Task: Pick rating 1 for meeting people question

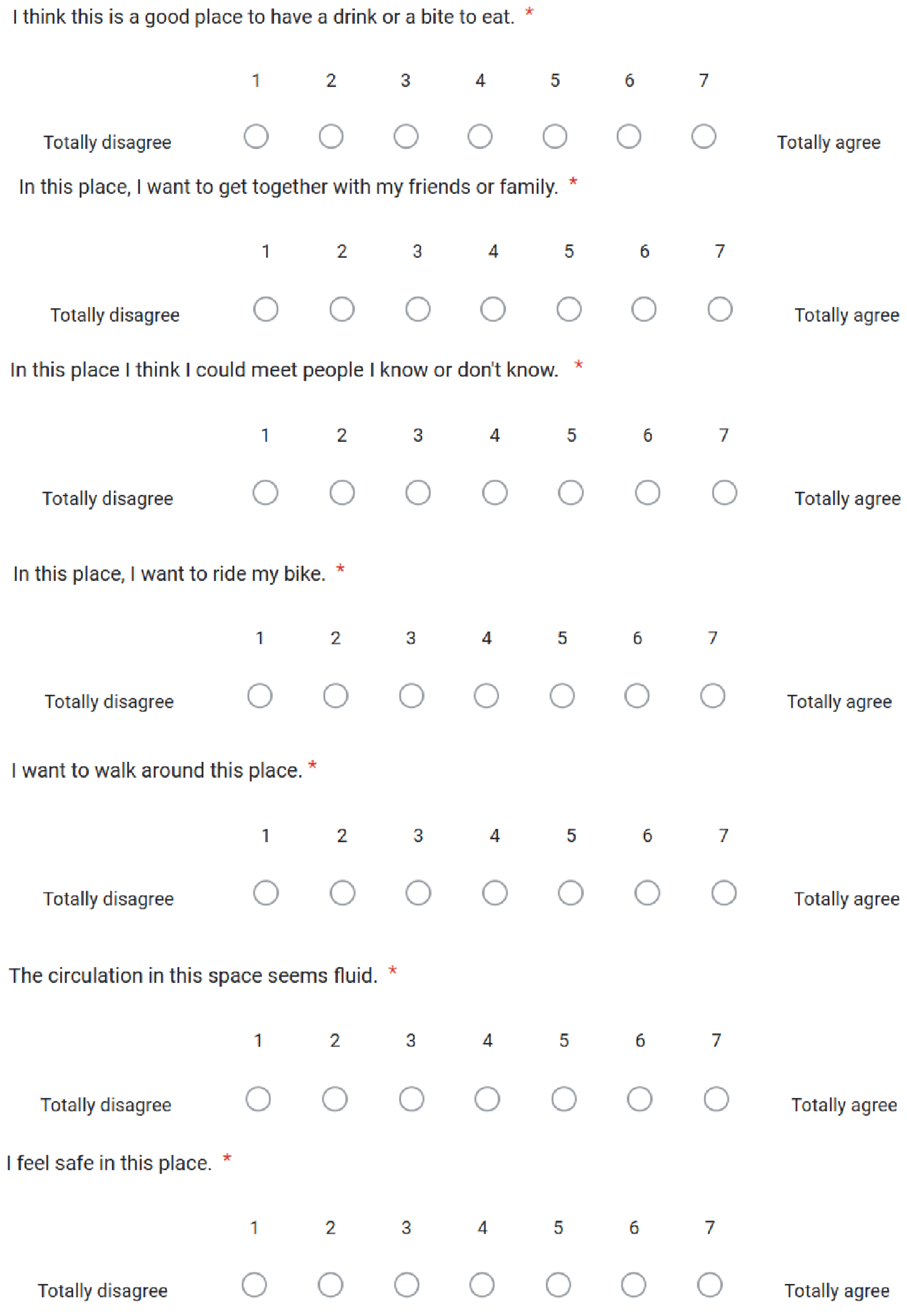Action: 265,492
